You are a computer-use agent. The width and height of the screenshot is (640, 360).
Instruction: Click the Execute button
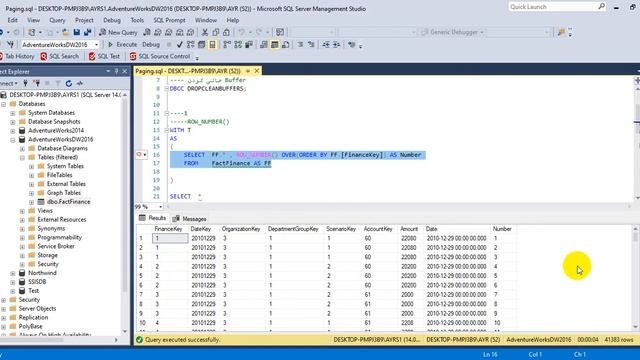click(122, 44)
